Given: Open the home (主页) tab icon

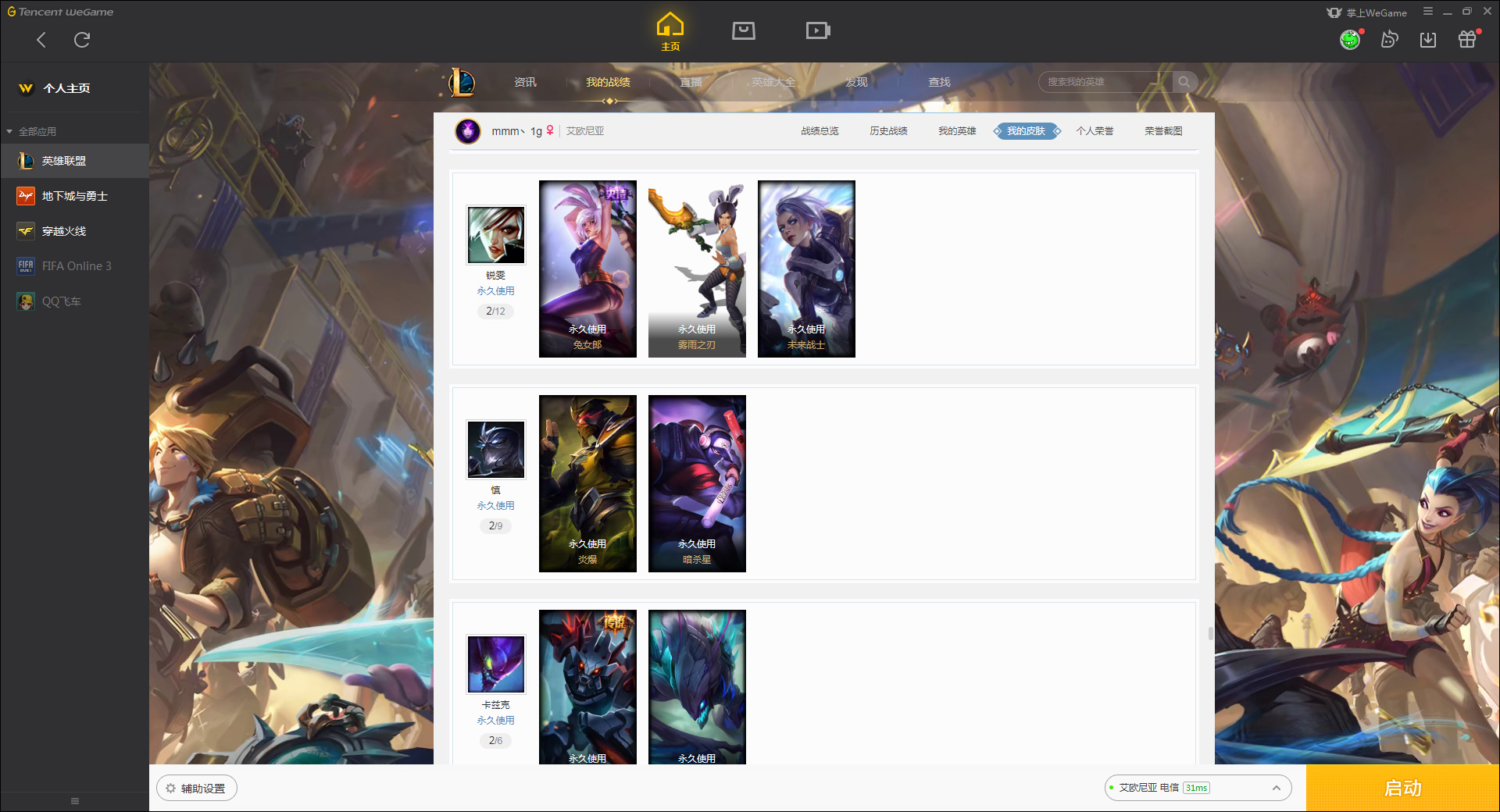Looking at the screenshot, I should (670, 32).
